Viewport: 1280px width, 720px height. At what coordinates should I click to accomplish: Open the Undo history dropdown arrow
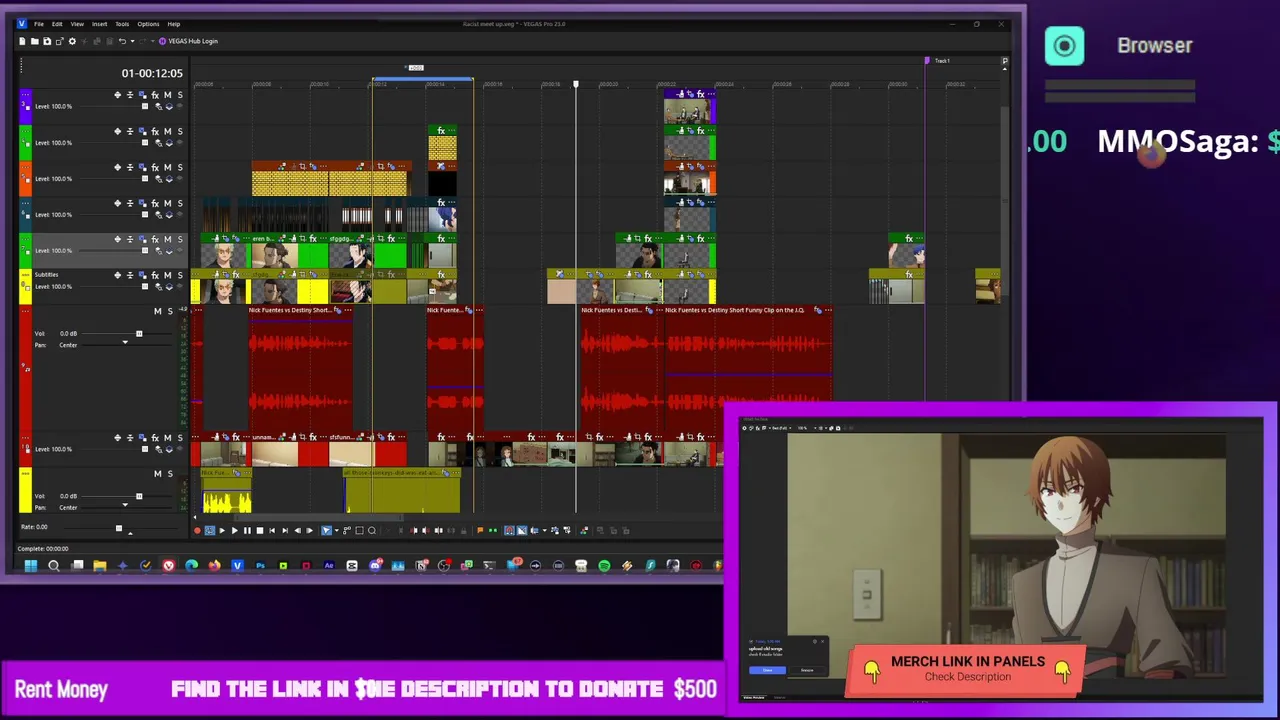132,41
